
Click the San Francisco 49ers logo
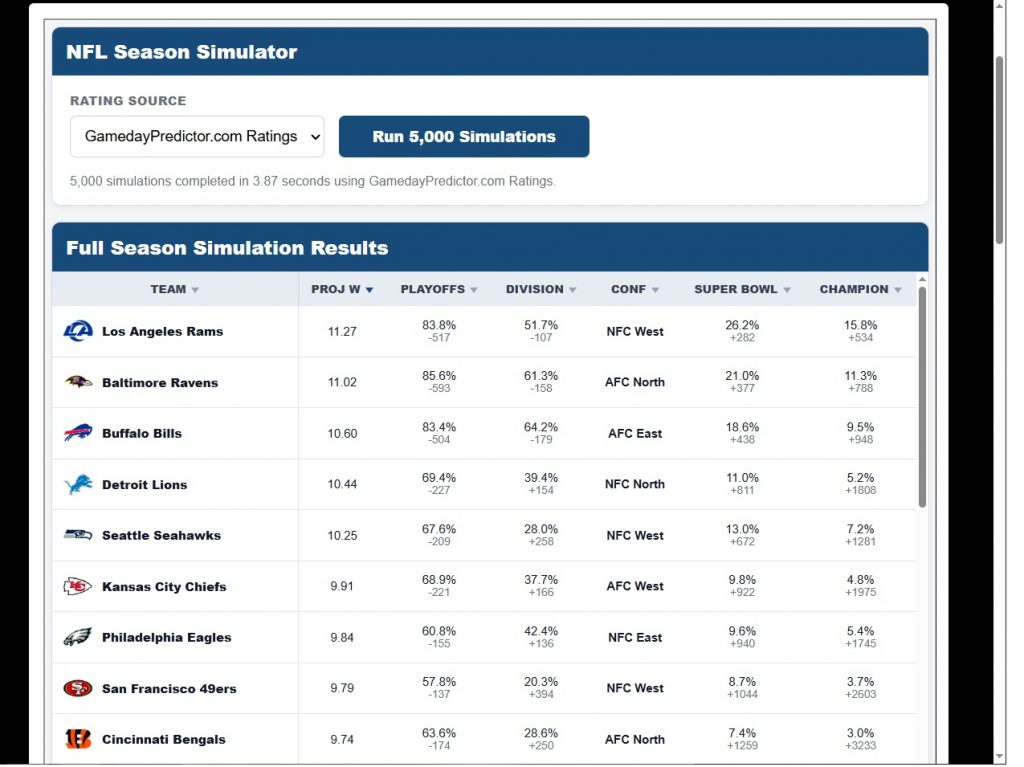78,688
